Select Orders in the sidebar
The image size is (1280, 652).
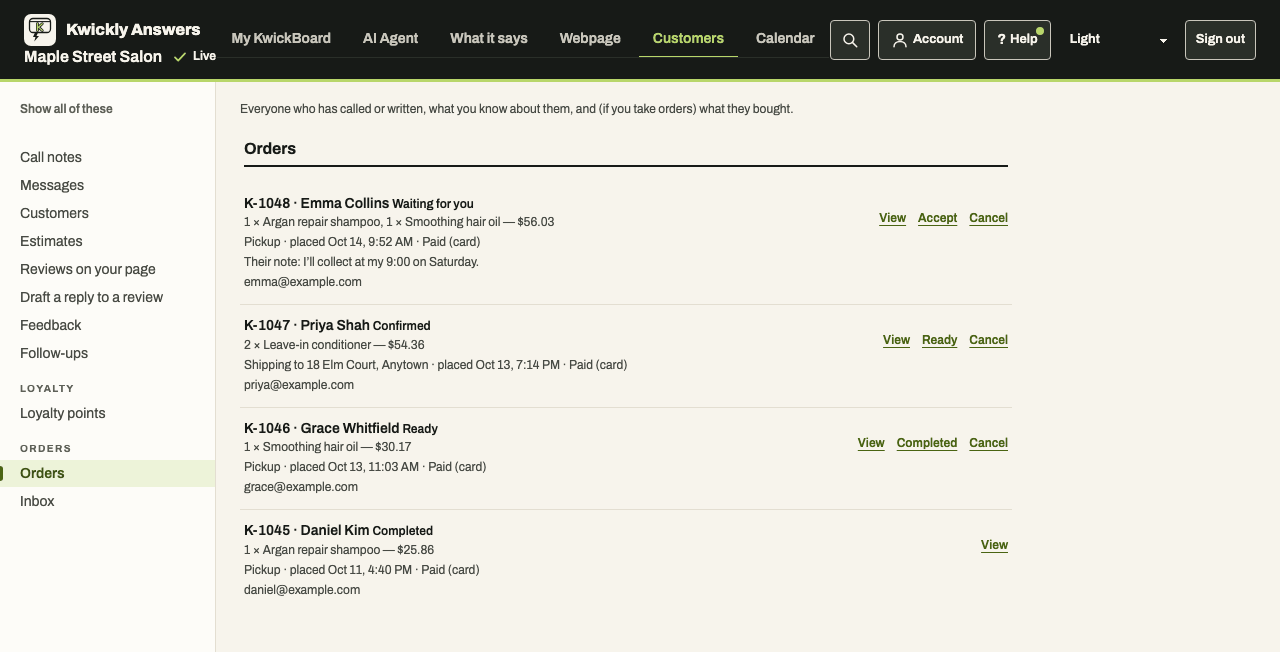pyautogui.click(x=107, y=473)
